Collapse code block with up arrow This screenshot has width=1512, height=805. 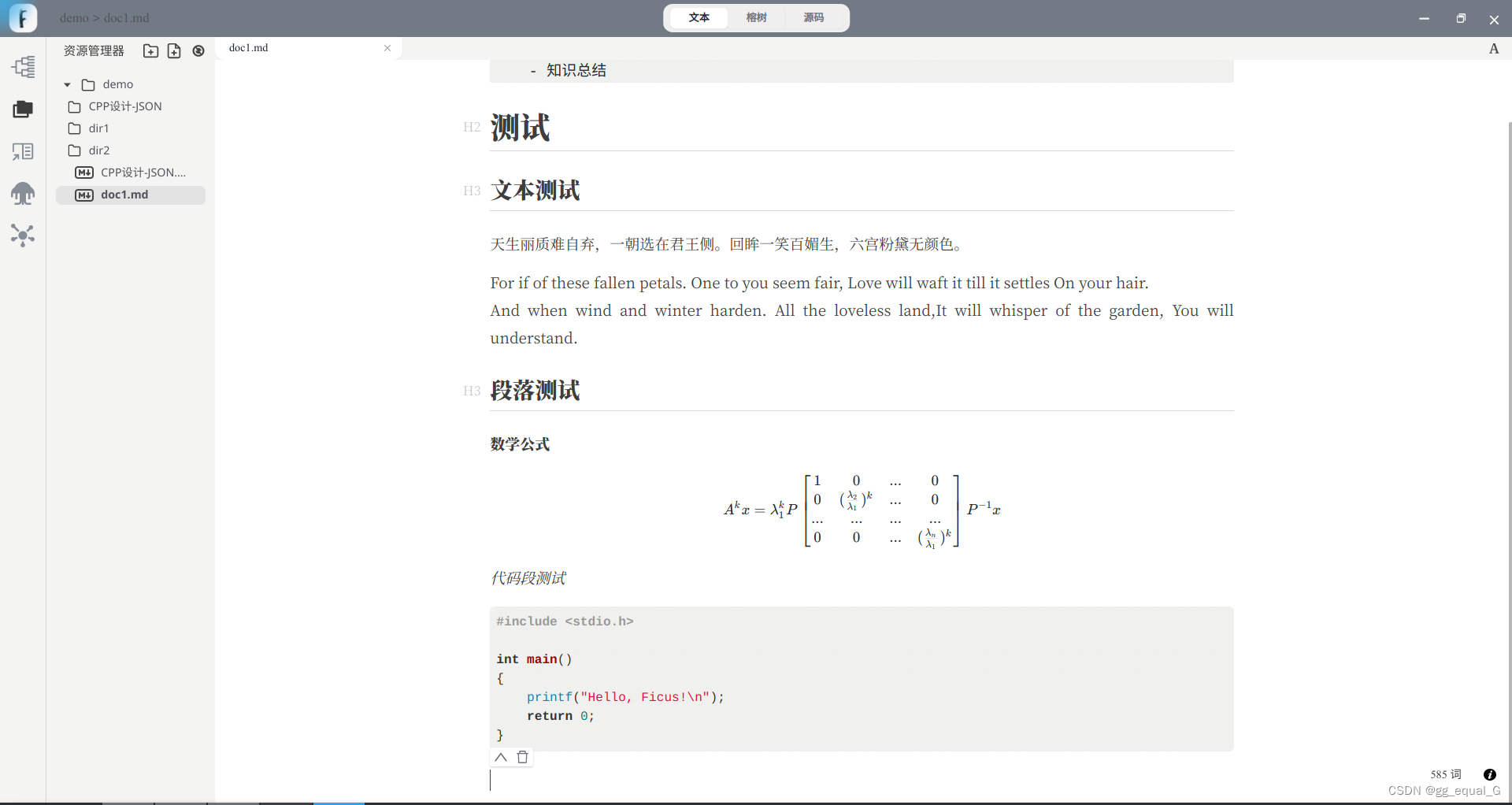click(x=501, y=757)
